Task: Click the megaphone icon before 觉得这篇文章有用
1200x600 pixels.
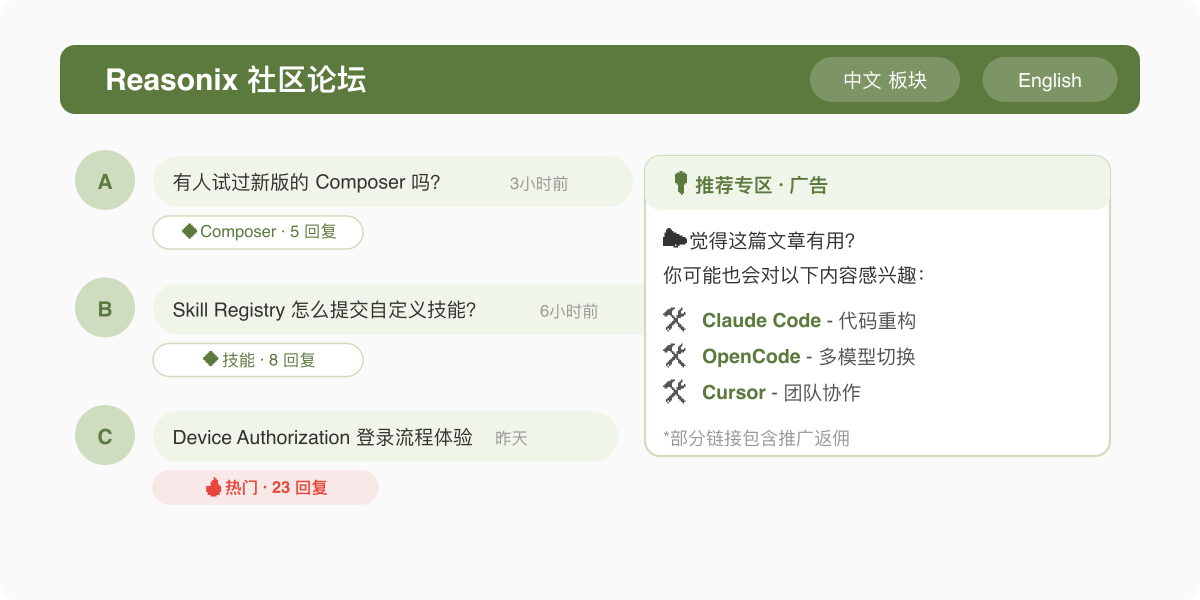Action: [x=675, y=239]
